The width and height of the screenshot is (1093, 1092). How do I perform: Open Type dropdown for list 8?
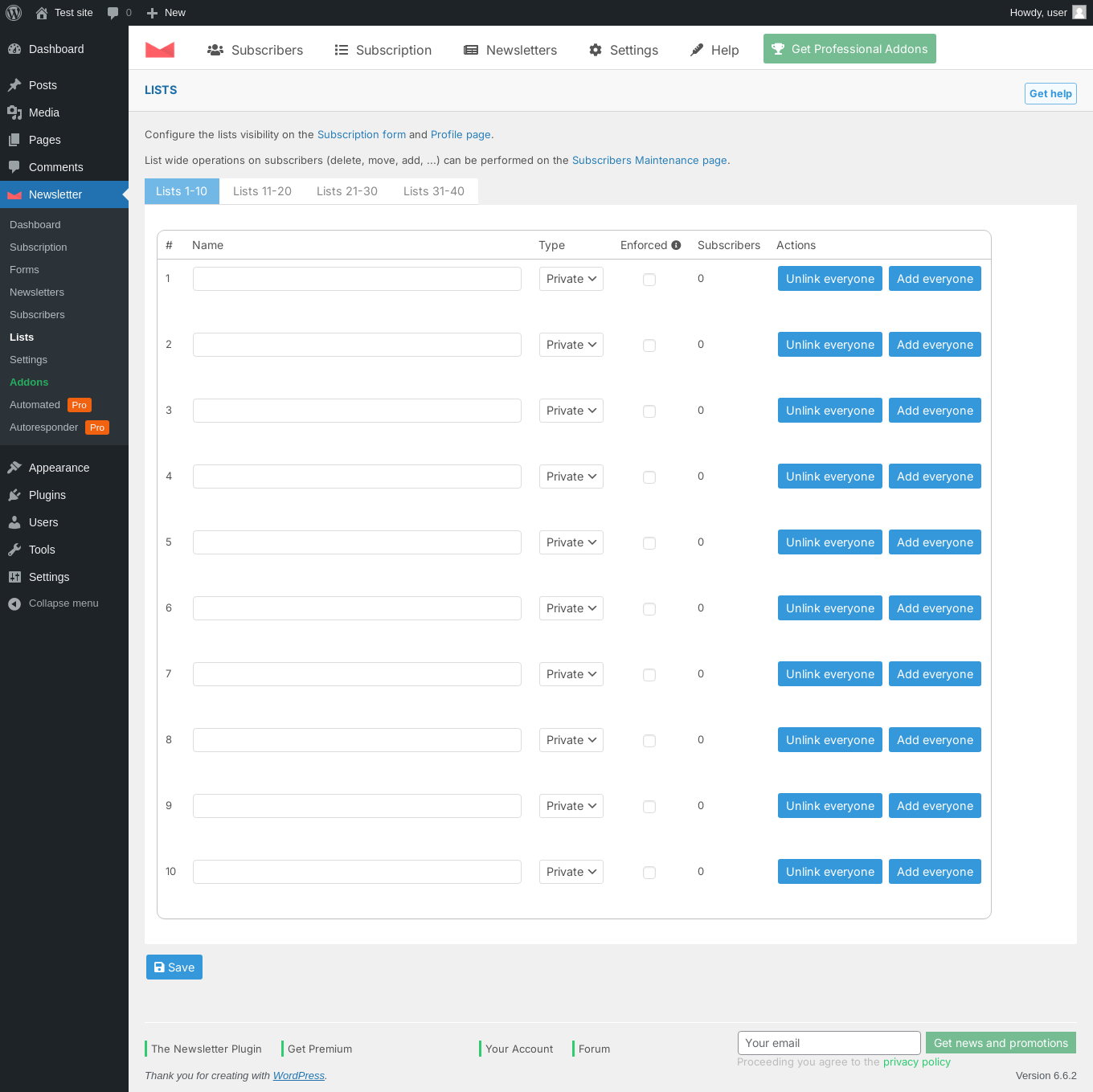pyautogui.click(x=571, y=740)
